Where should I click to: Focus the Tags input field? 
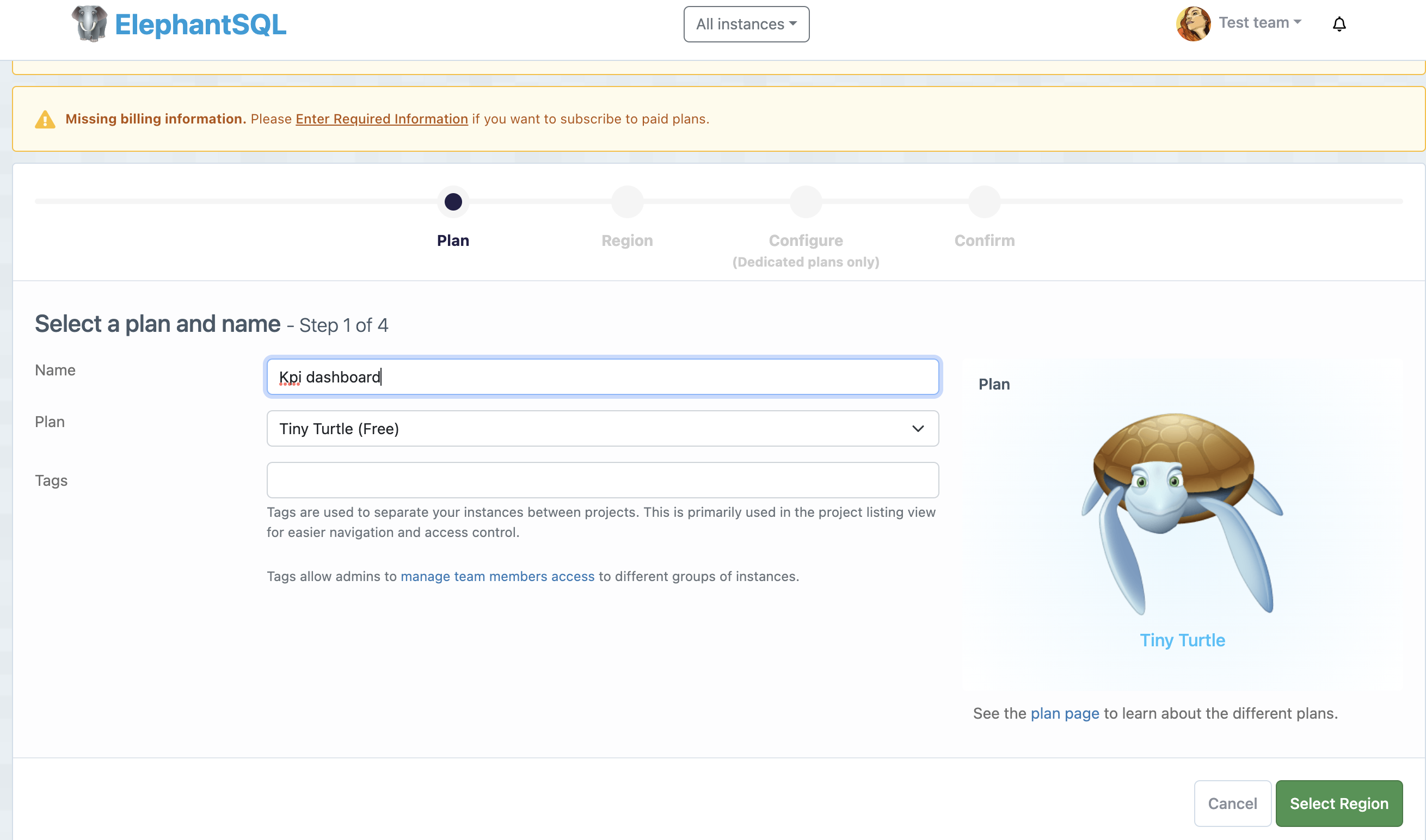point(603,480)
